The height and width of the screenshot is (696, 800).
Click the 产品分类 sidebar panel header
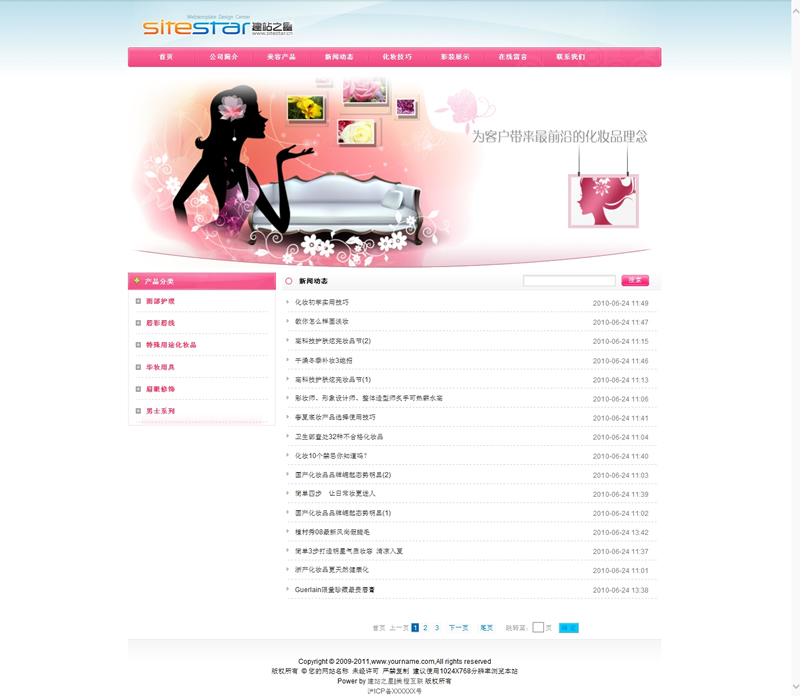pyautogui.click(x=202, y=281)
